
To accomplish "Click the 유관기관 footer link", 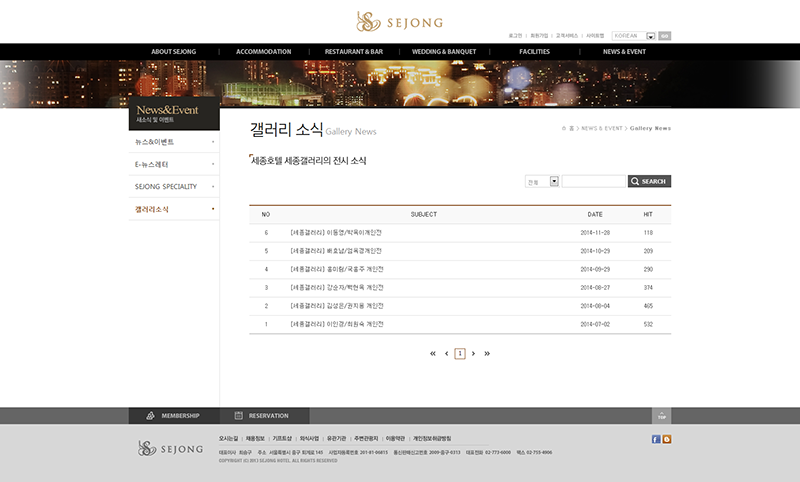I will (x=337, y=439).
